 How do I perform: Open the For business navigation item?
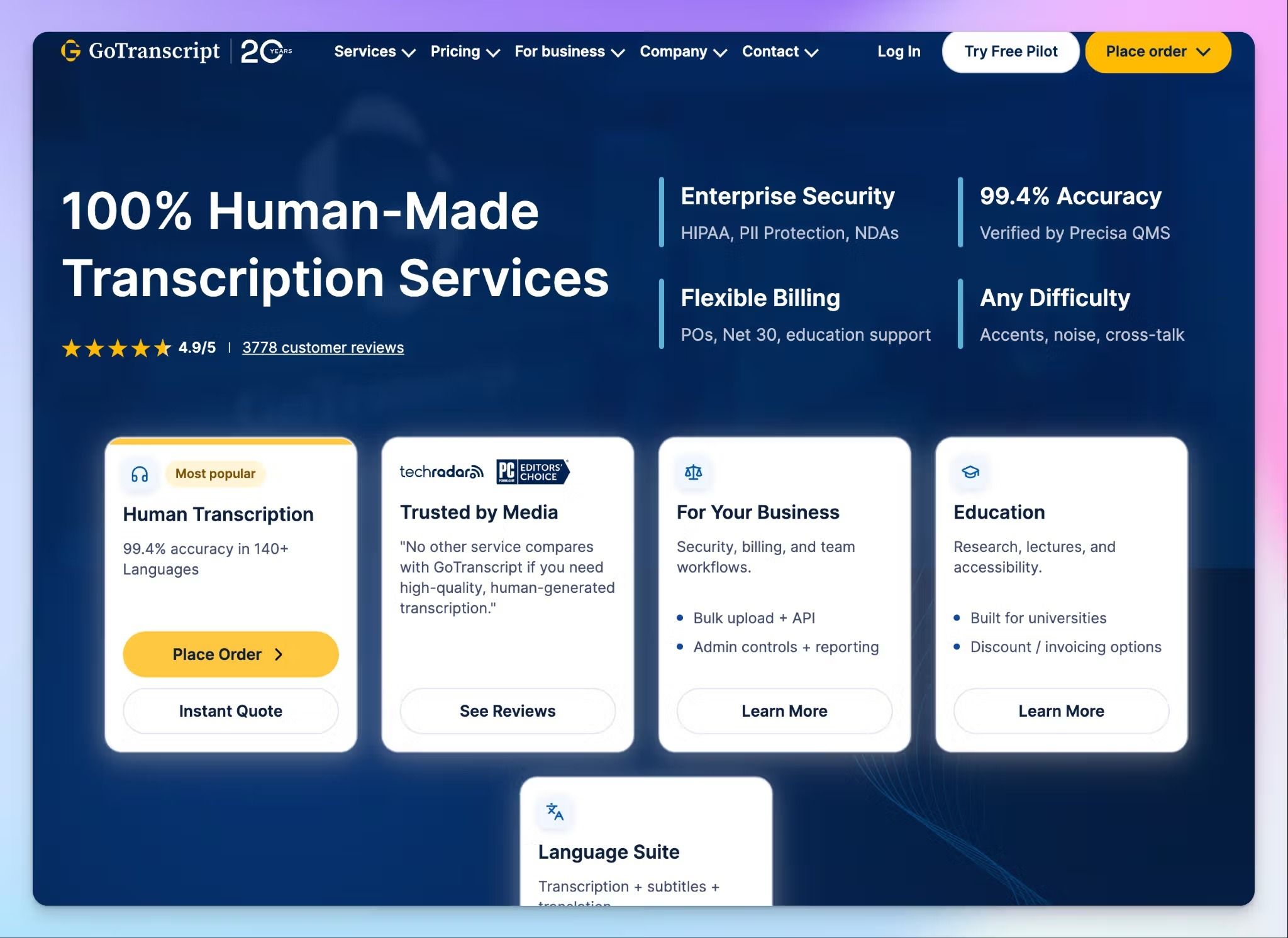(570, 52)
